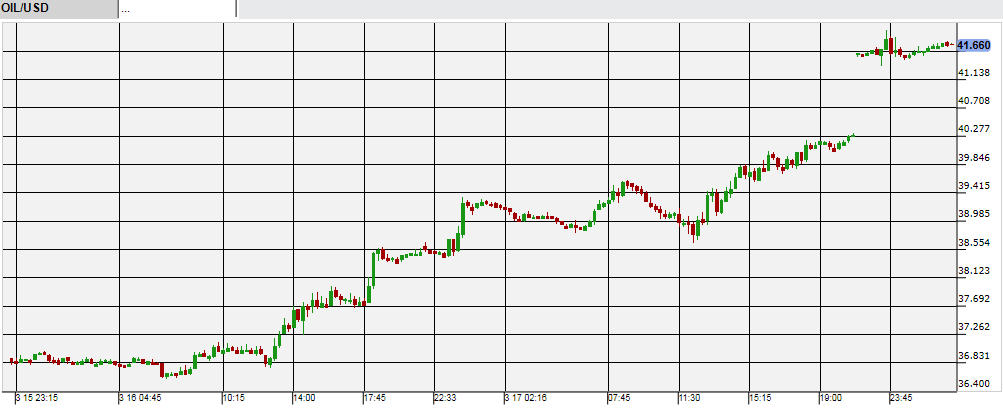Select the 15:15 time marker

(760, 398)
